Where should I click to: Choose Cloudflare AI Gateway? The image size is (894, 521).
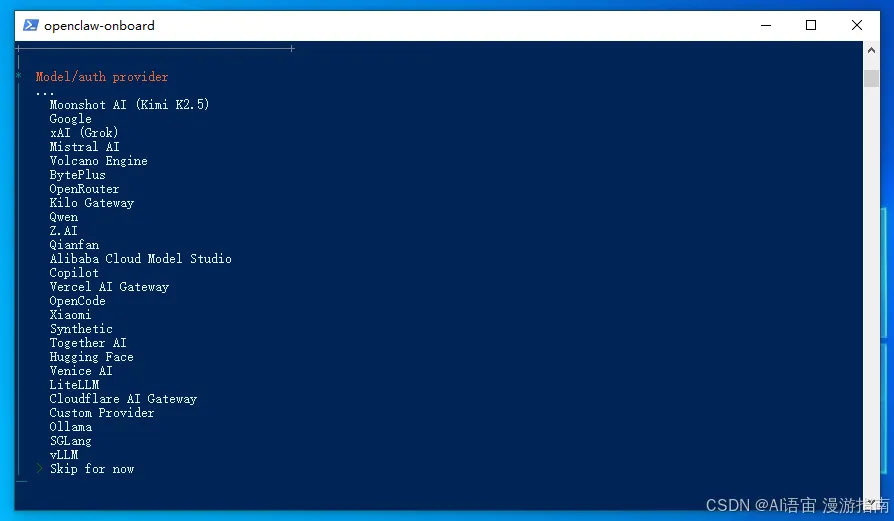click(x=123, y=399)
